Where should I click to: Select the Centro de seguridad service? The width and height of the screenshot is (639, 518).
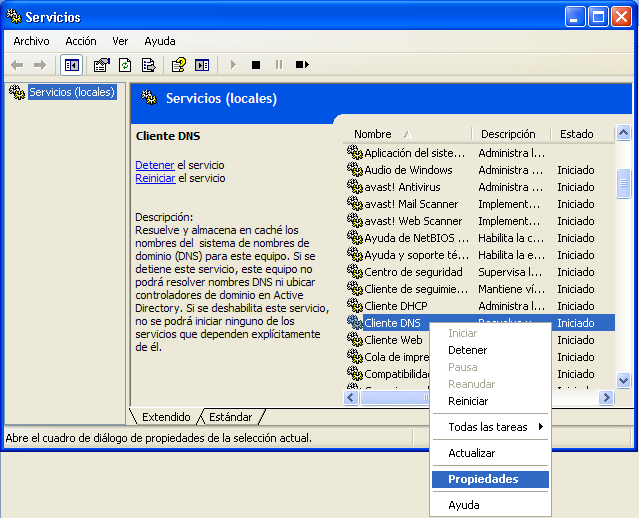[x=480, y=272]
